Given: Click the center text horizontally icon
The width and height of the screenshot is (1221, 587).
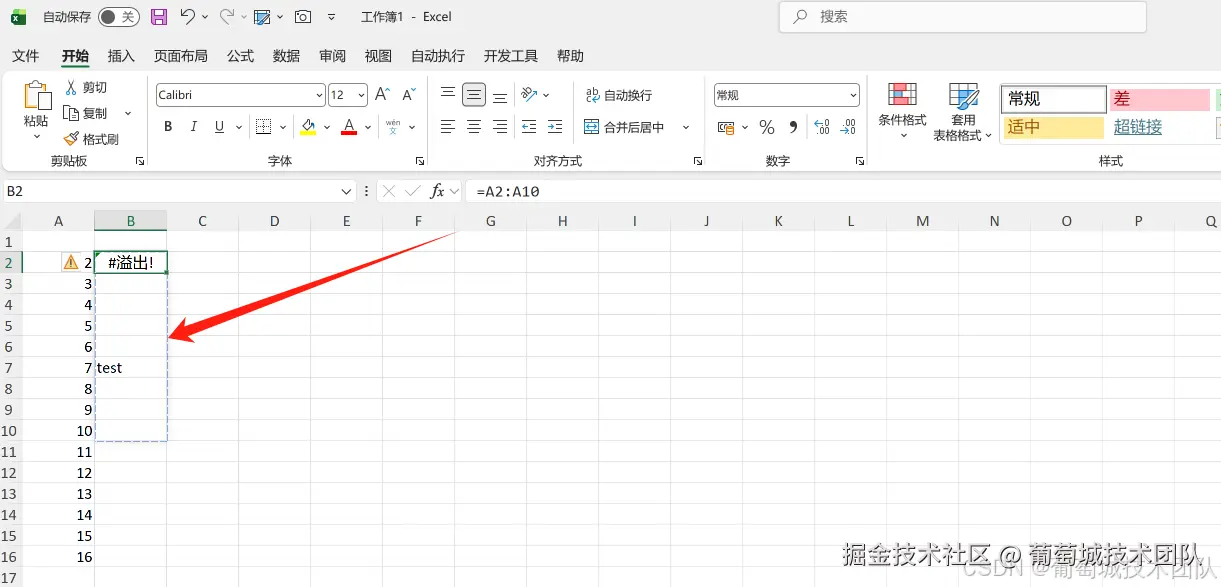Looking at the screenshot, I should 474,127.
